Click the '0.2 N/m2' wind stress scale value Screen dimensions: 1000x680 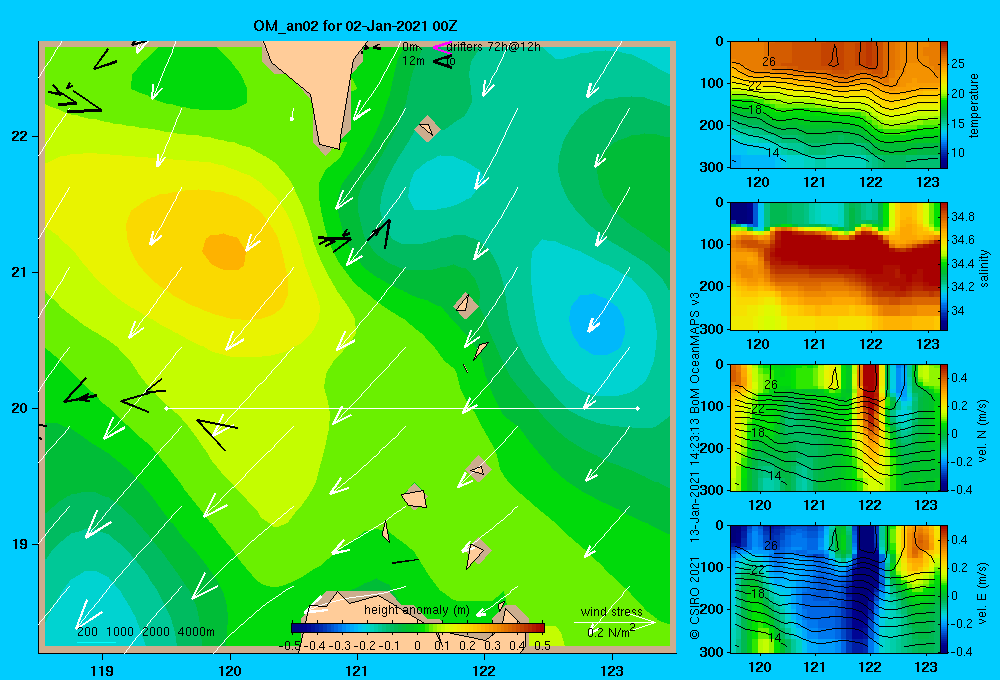point(611,632)
